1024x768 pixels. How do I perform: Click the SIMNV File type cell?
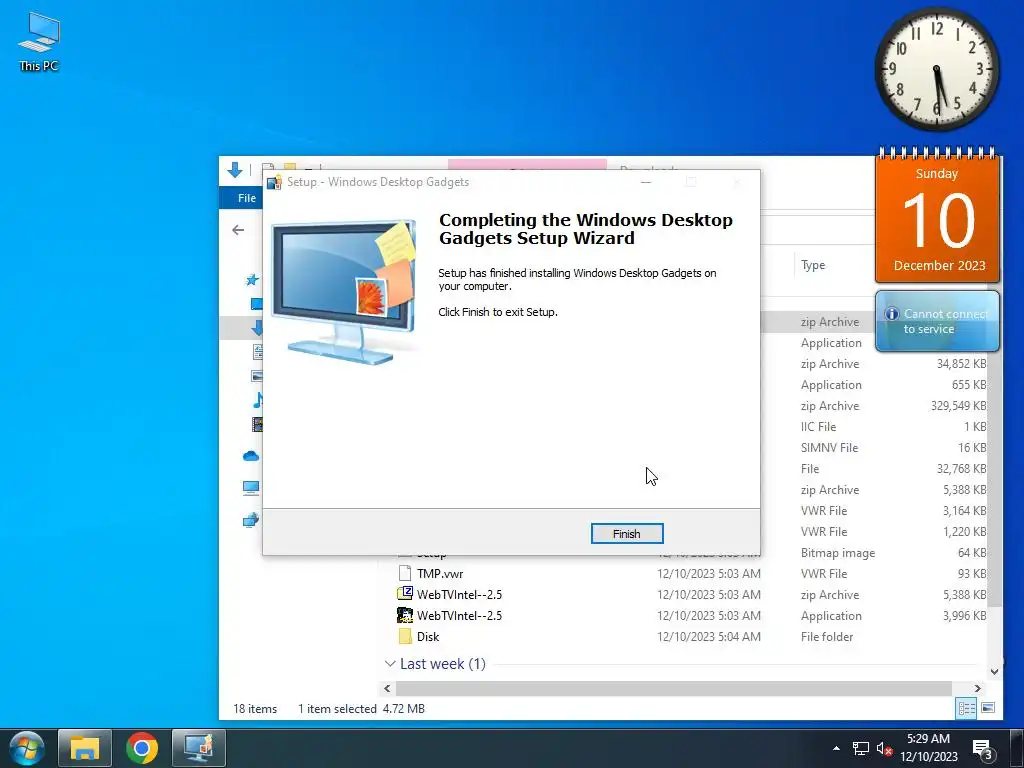[x=829, y=447]
